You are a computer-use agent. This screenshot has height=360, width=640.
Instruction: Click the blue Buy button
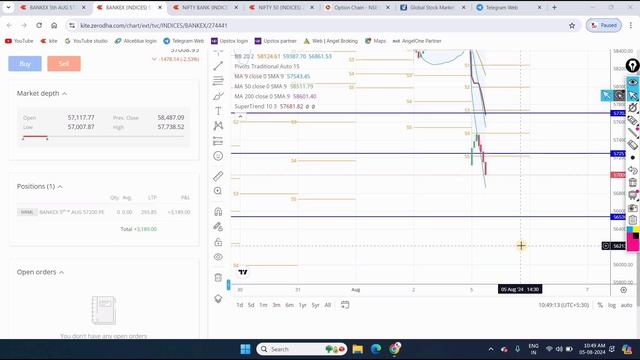[25, 64]
